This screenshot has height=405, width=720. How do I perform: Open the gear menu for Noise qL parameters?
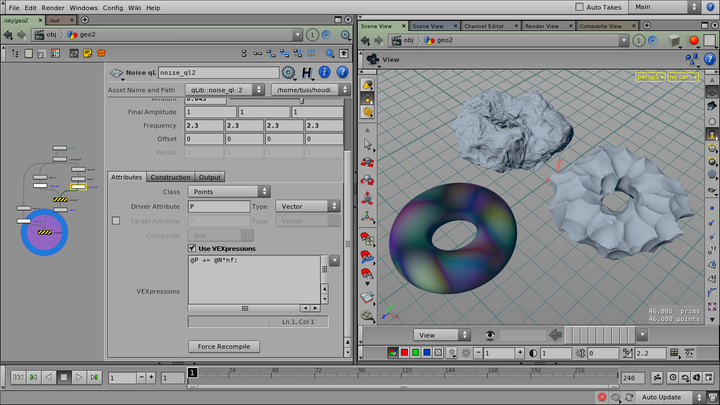click(x=289, y=73)
